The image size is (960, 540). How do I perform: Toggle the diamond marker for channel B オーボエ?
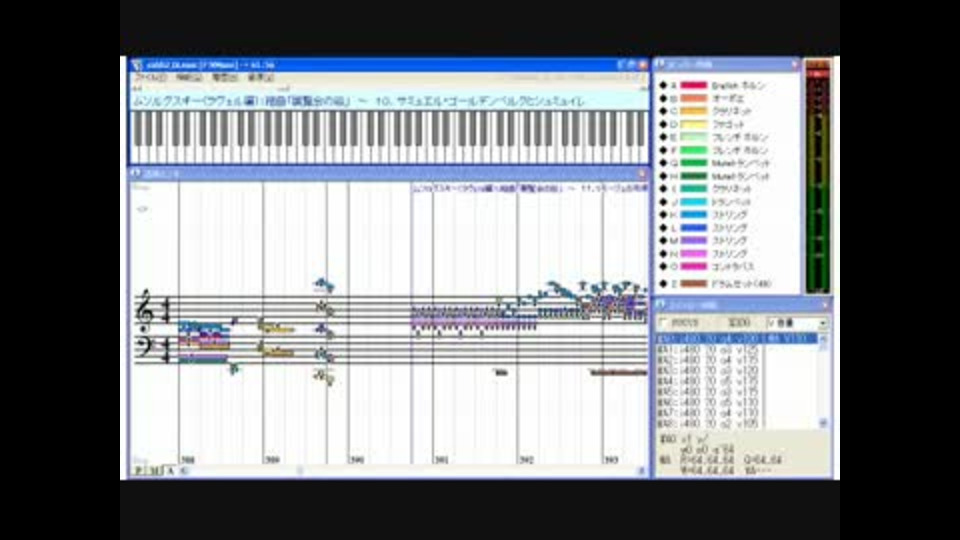click(x=663, y=98)
